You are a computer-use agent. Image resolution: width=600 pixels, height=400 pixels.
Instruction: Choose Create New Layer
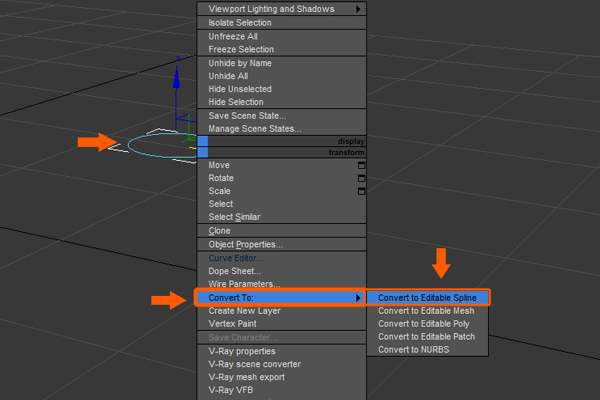(x=282, y=311)
